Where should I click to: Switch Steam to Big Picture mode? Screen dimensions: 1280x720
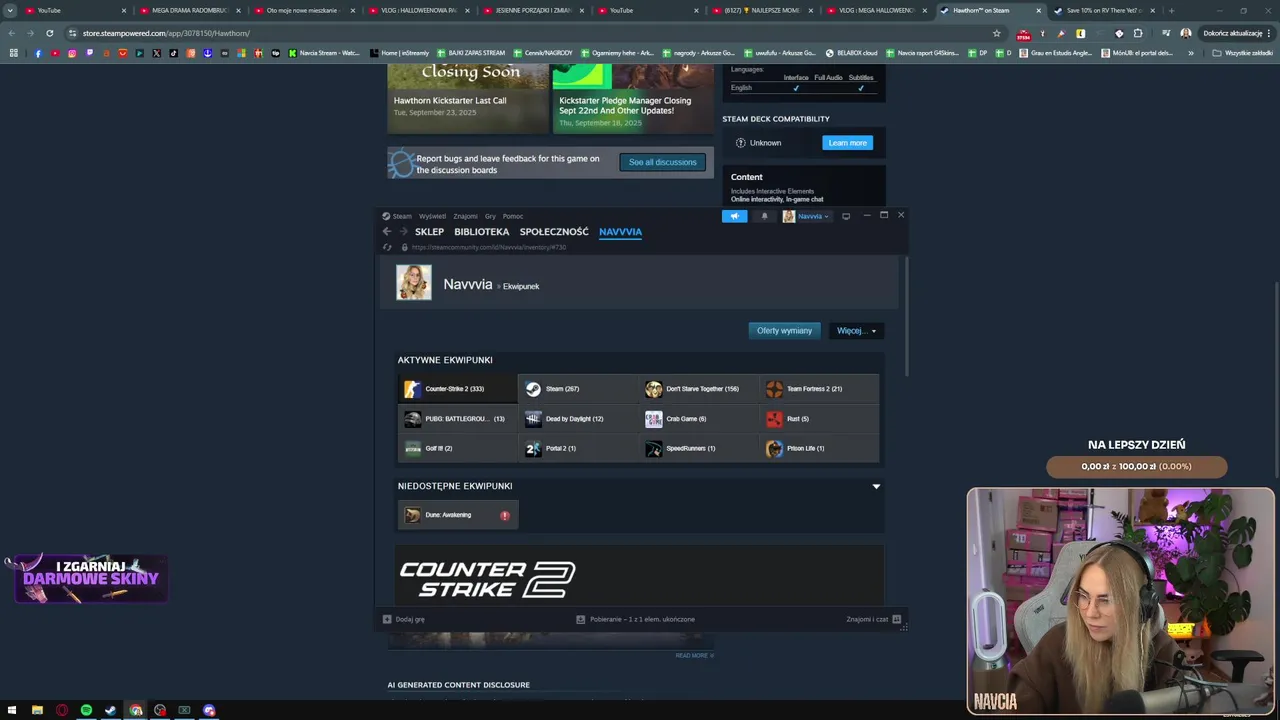[x=846, y=216]
